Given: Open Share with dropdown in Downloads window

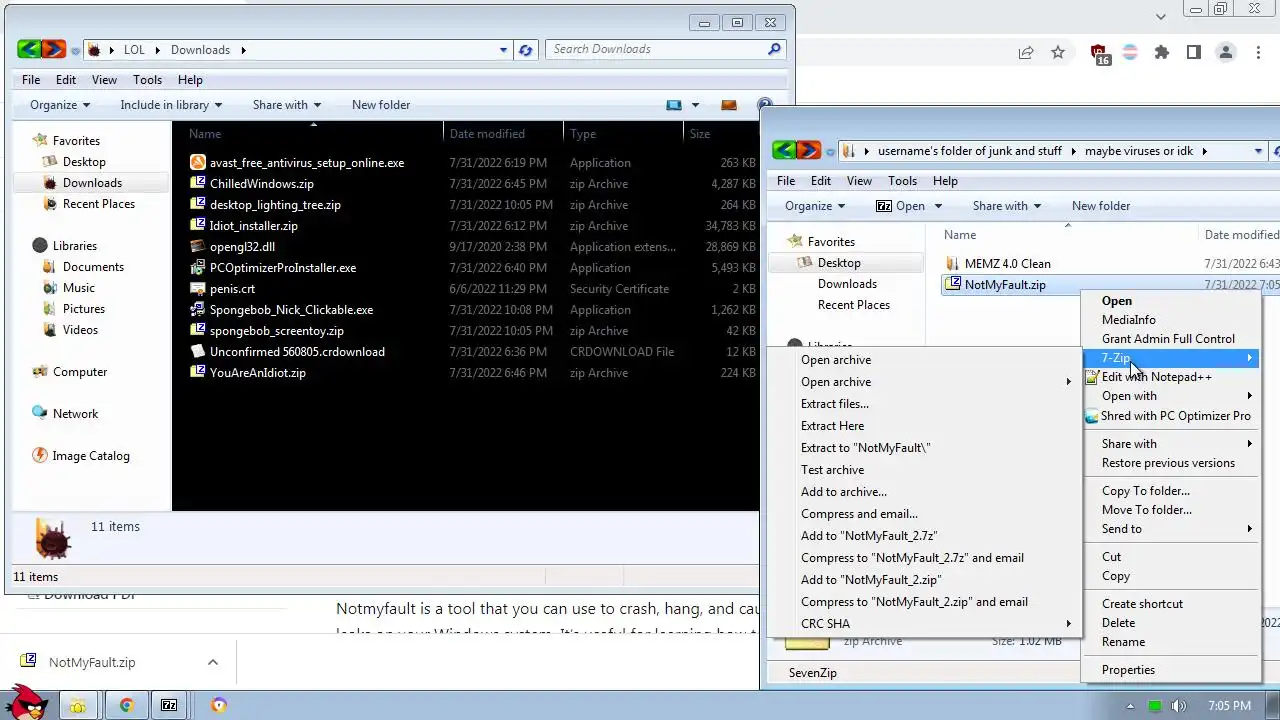Looking at the screenshot, I should tap(287, 105).
